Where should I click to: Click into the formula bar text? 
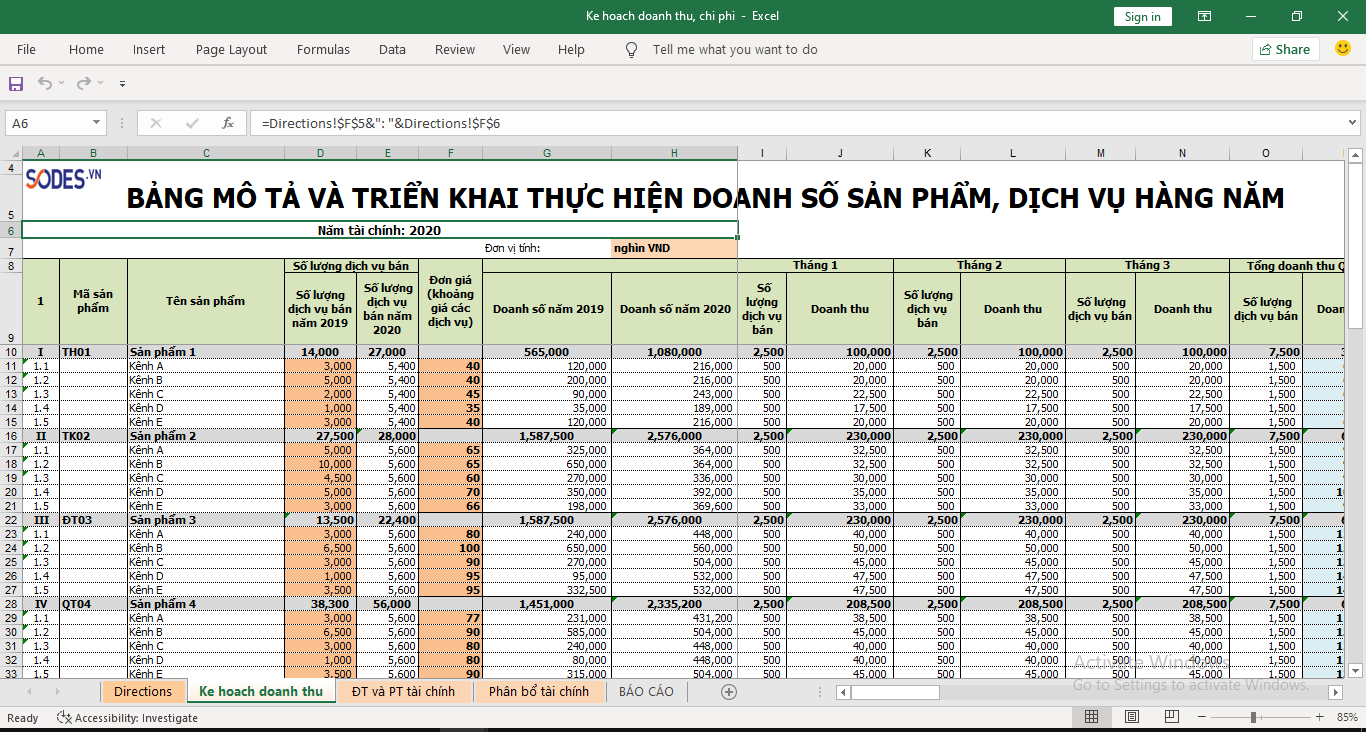tap(795, 123)
